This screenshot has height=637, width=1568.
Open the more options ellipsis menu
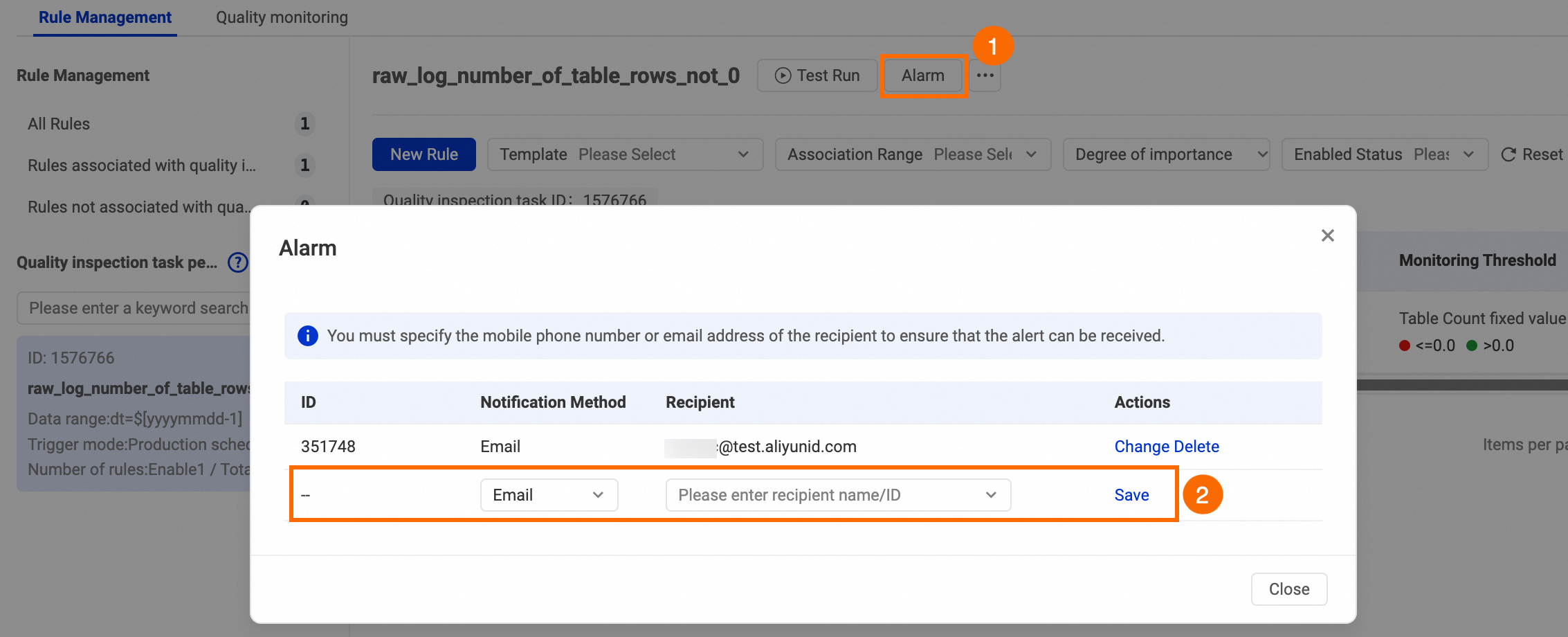[x=985, y=75]
